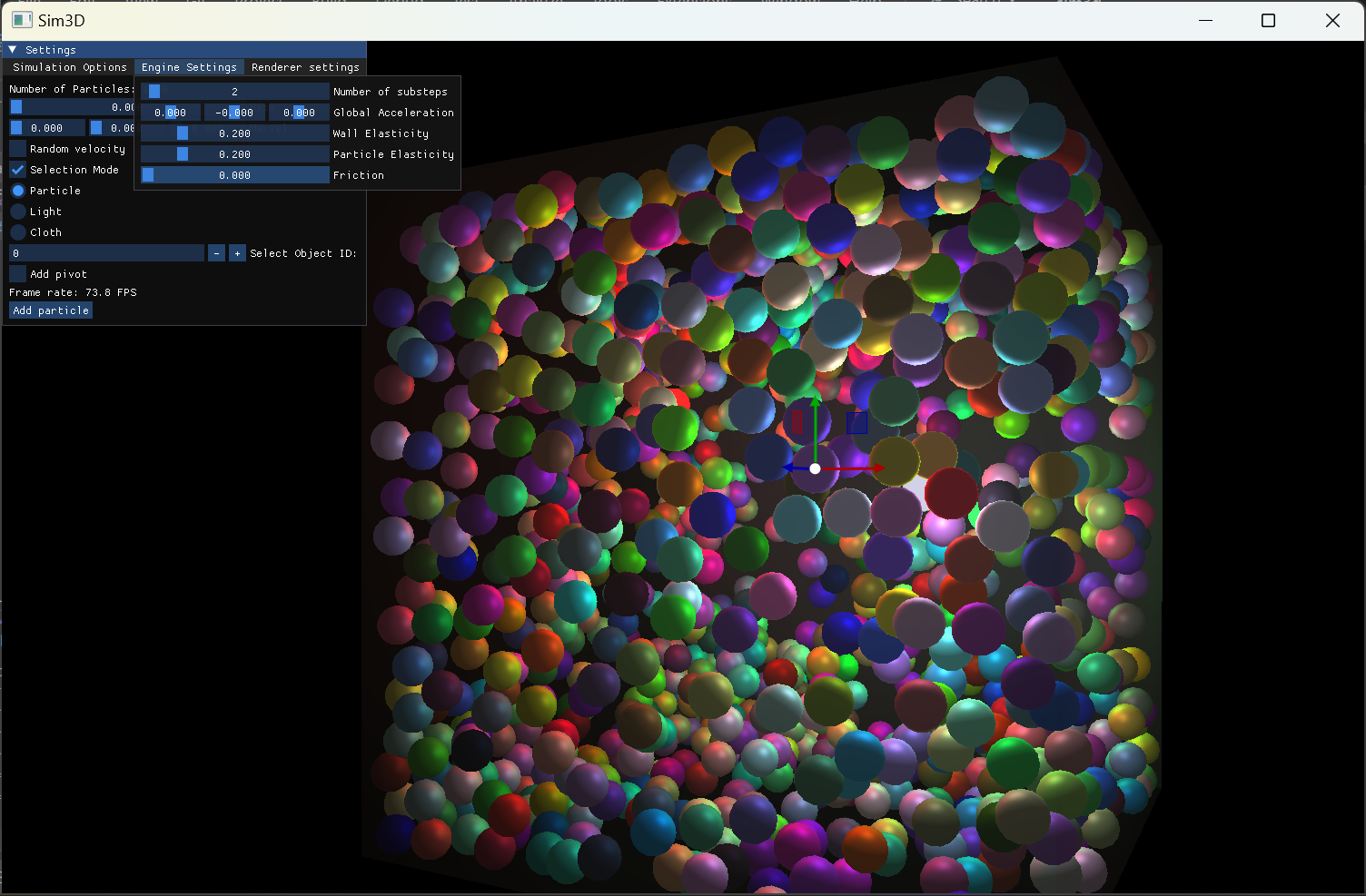Click the gizmo's white center handle
This screenshot has width=1366, height=896.
816,468
